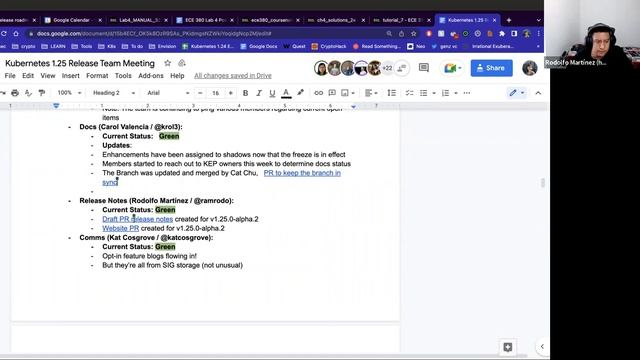
Task: Open the Google account profile avatar
Action: click(529, 68)
